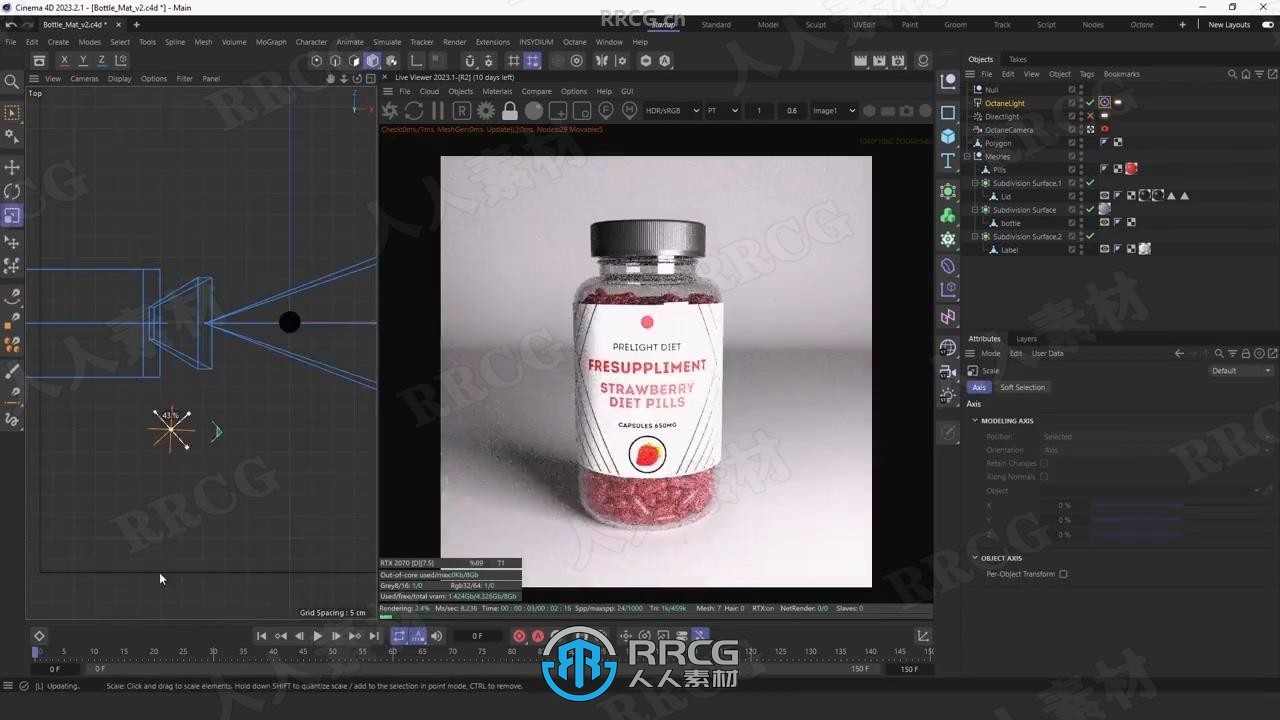Click User Data in Attributes panel

coord(1048,353)
